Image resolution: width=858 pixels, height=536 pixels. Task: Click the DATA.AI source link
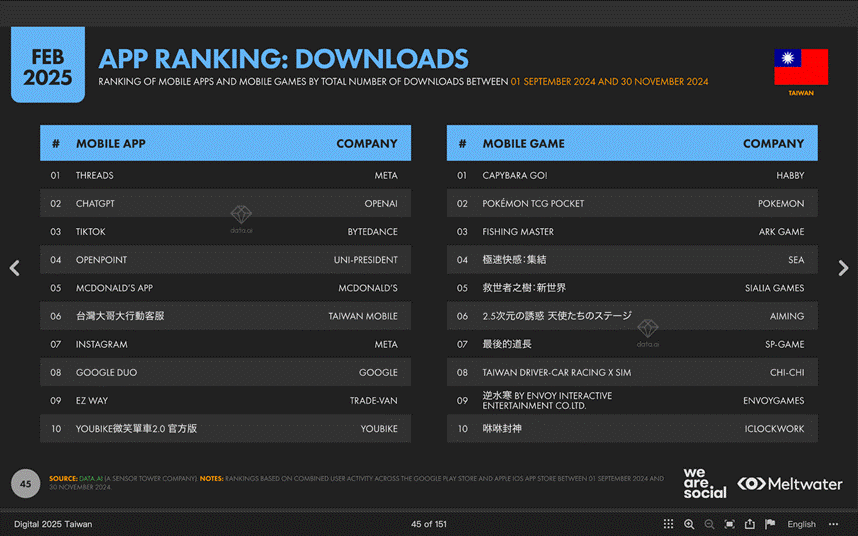pyautogui.click(x=91, y=479)
